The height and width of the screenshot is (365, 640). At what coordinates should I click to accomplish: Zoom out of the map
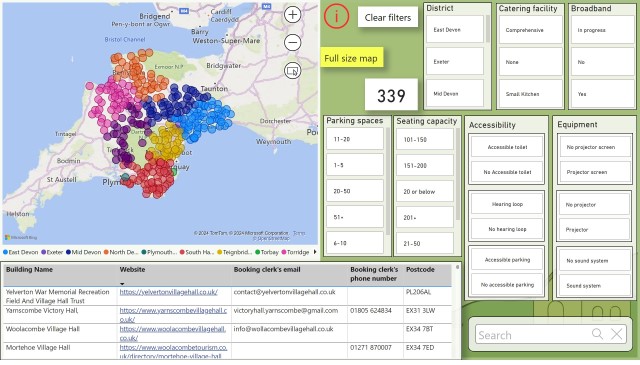tap(293, 42)
